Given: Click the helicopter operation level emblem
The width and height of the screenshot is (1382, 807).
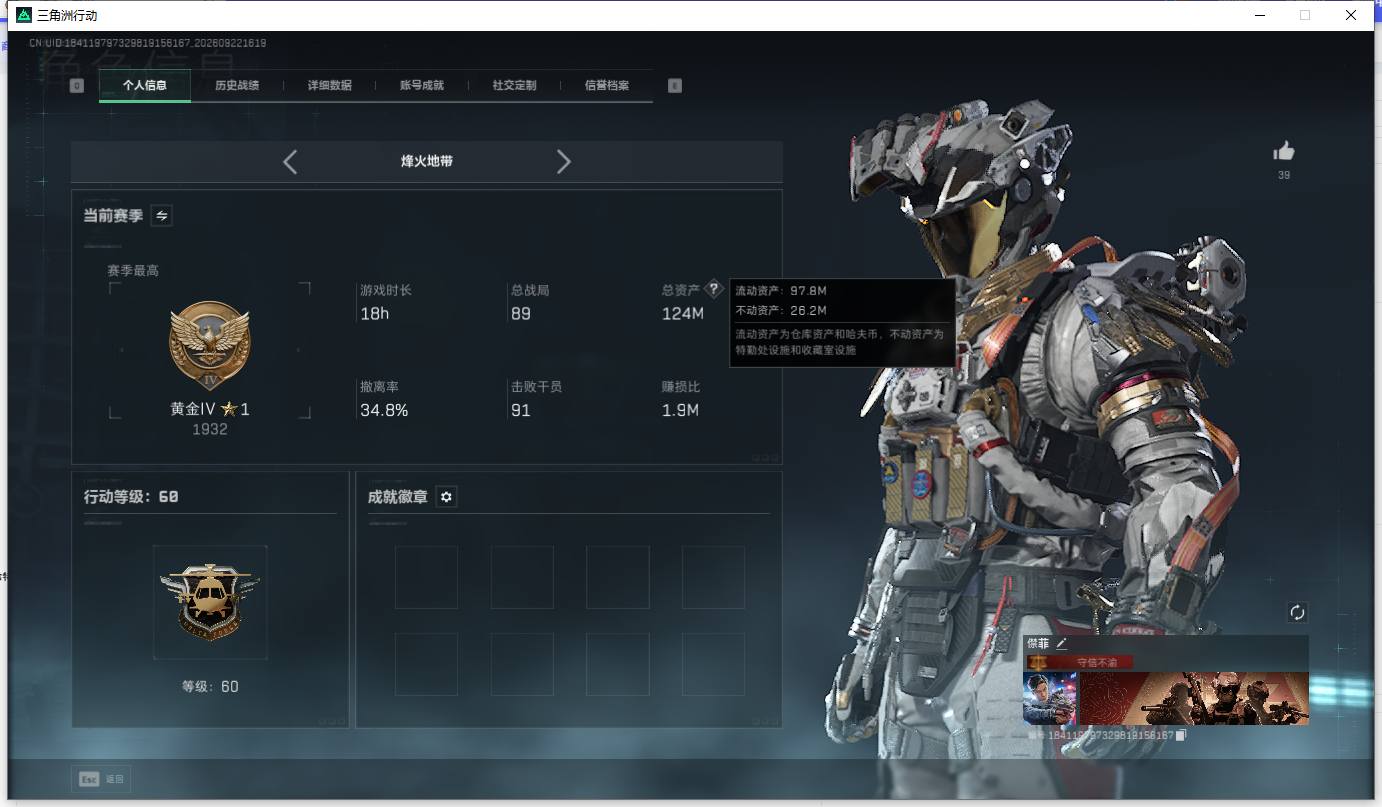Looking at the screenshot, I should tap(210, 602).
